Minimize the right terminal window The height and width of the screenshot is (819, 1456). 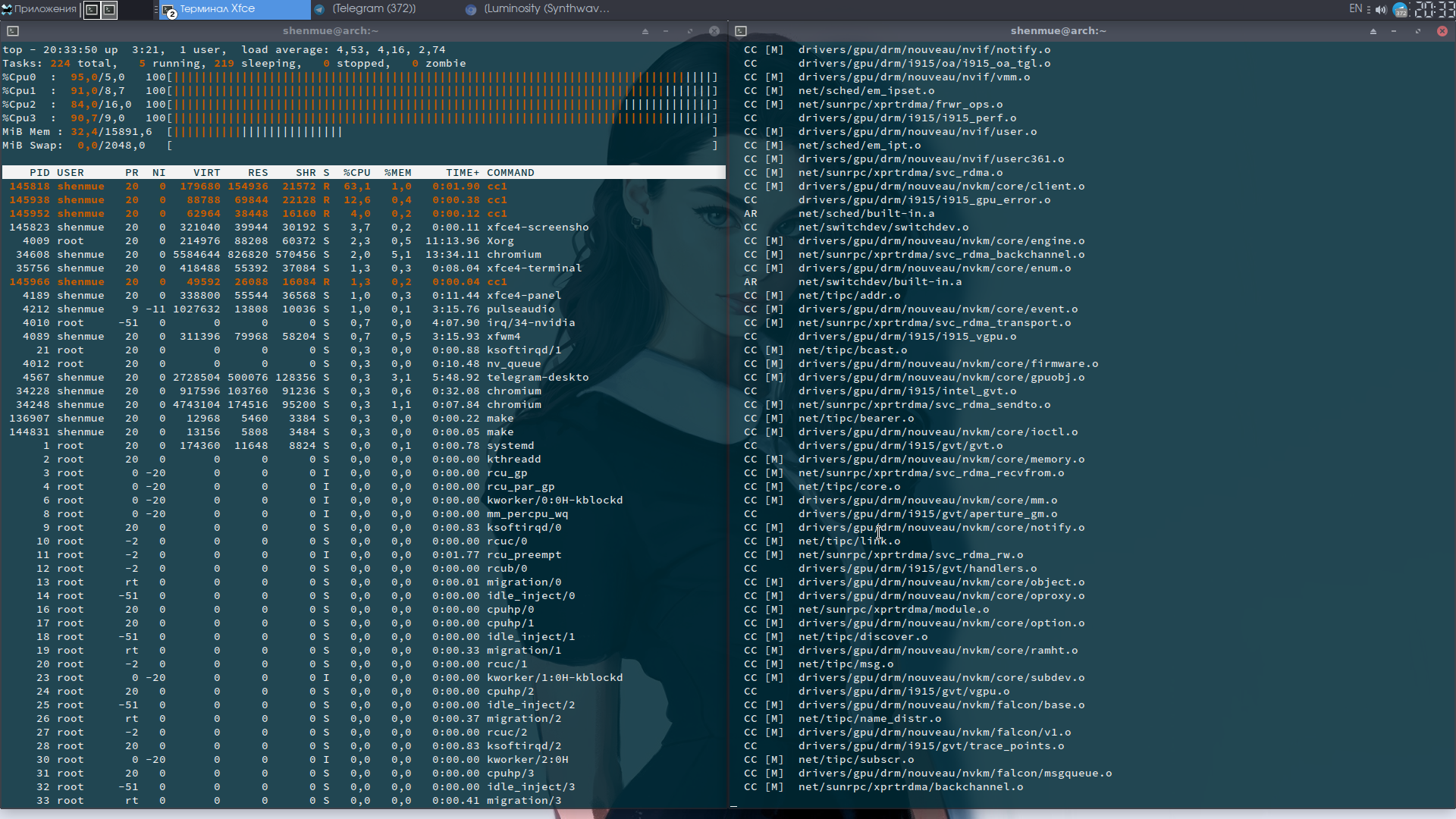pyautogui.click(x=1394, y=31)
